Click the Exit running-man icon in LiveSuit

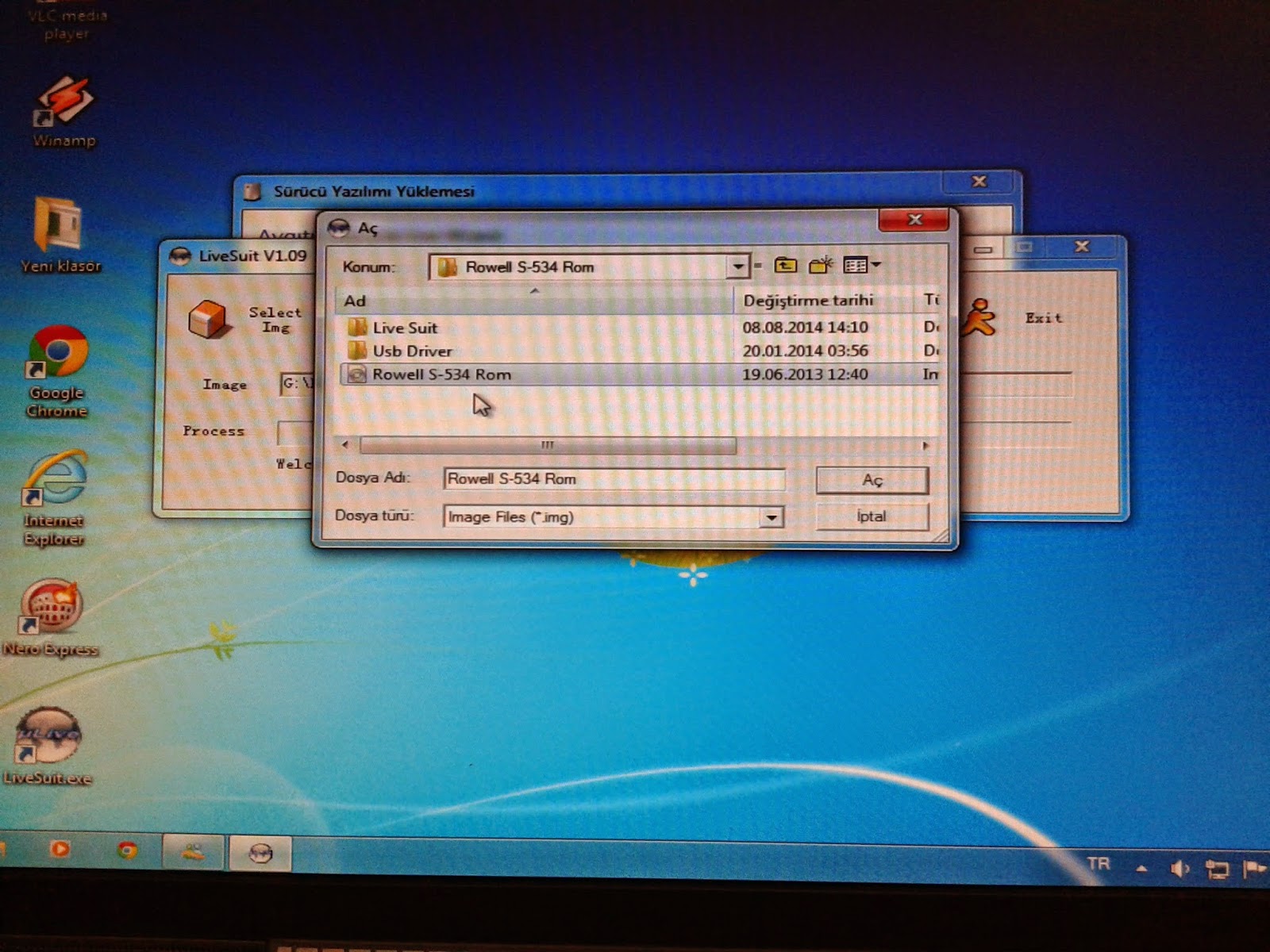tap(980, 317)
